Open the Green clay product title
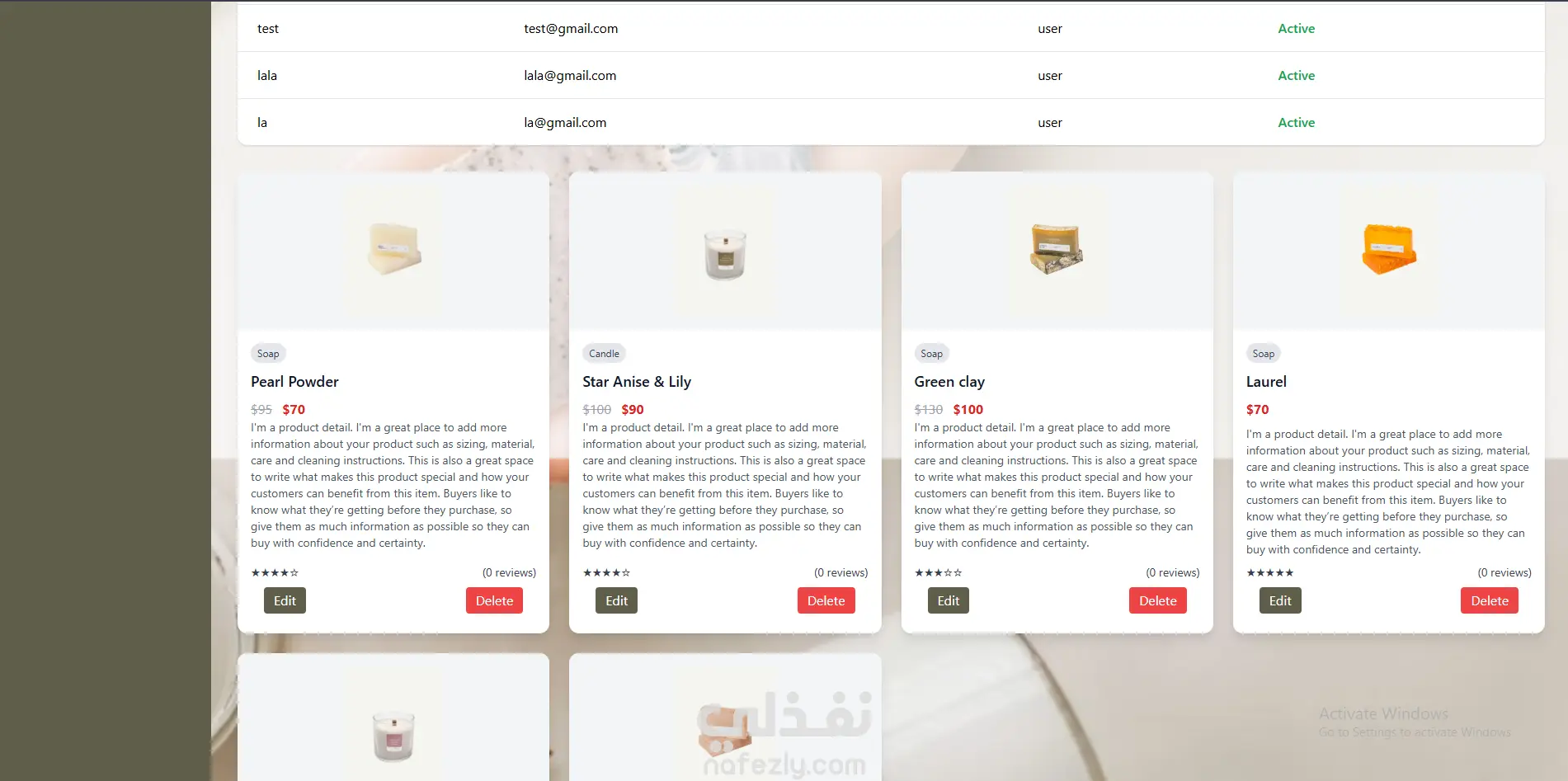 tap(949, 382)
